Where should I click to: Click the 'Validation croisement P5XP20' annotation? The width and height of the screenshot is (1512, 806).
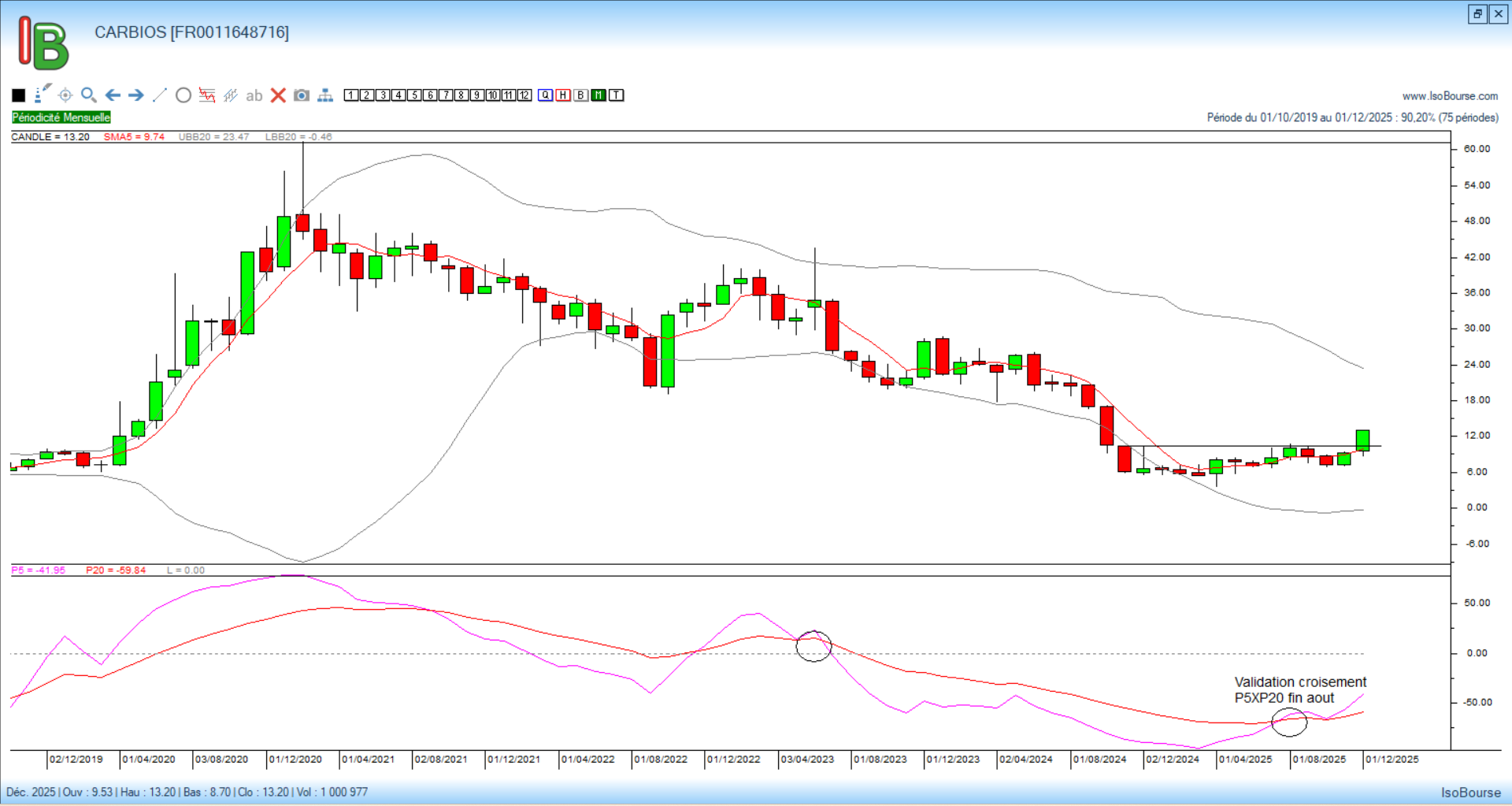coord(1299,689)
